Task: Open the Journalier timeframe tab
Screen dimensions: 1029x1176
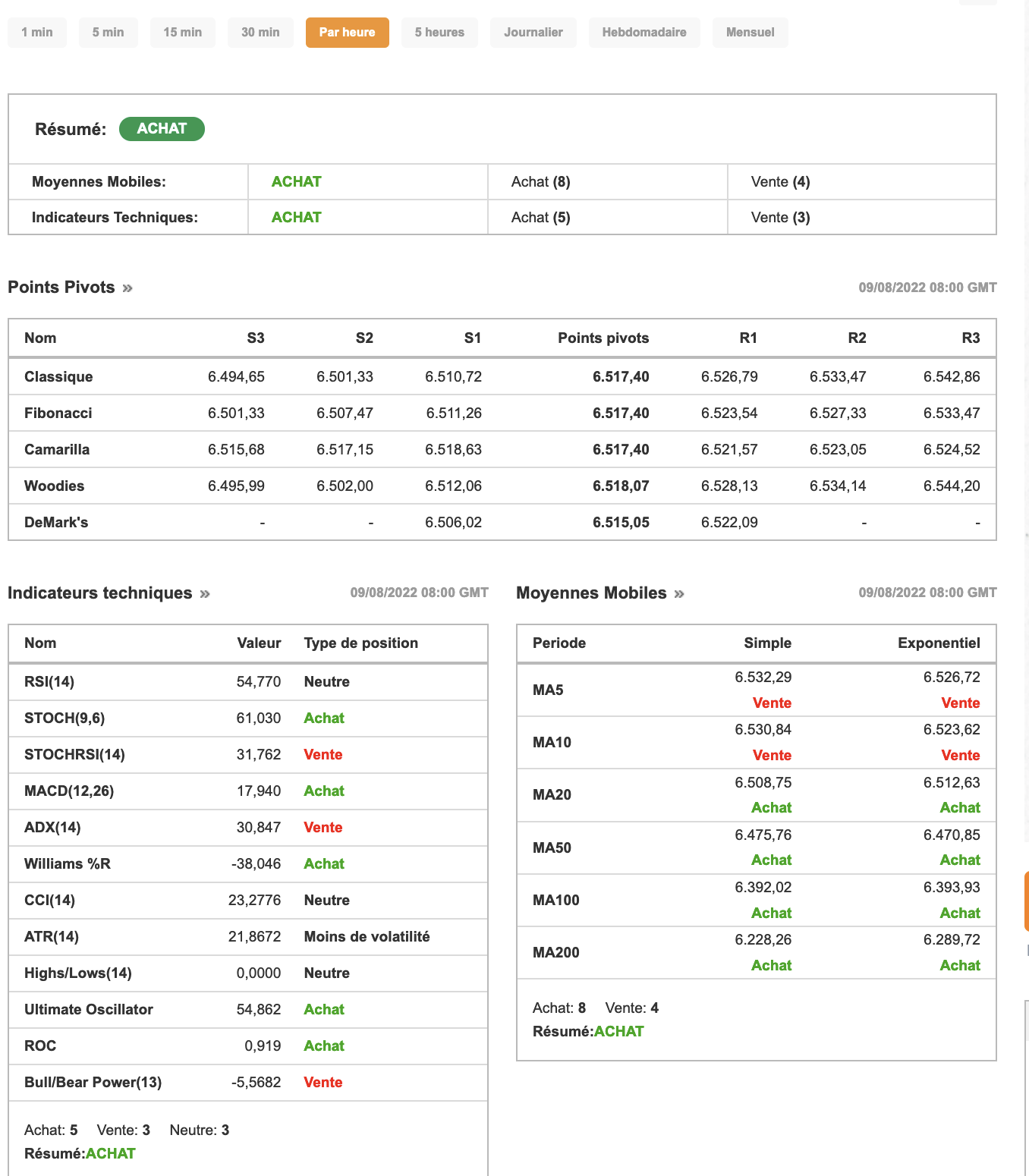Action: [533, 33]
